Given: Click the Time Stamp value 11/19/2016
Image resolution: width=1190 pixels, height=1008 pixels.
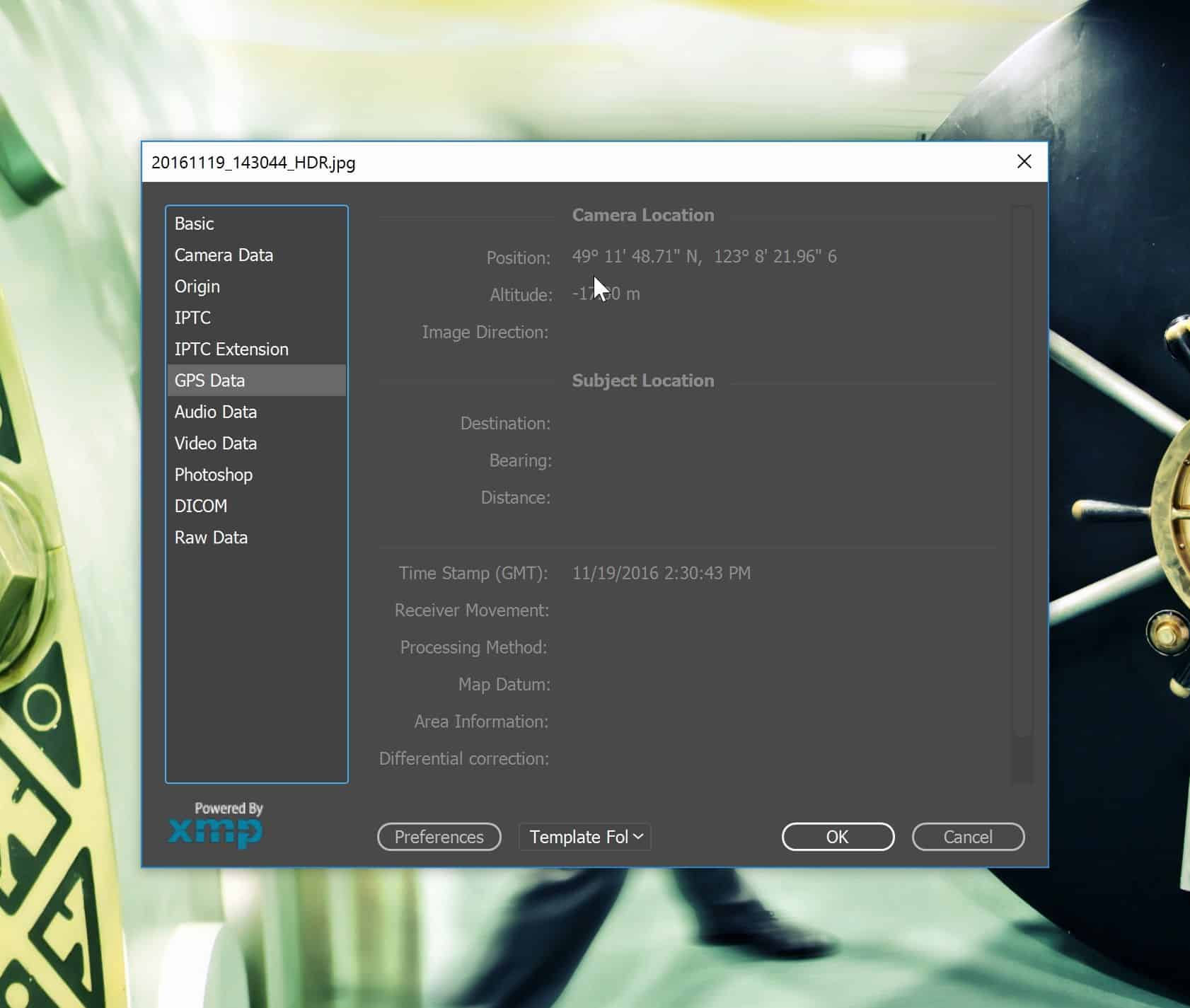Looking at the screenshot, I should (662, 573).
